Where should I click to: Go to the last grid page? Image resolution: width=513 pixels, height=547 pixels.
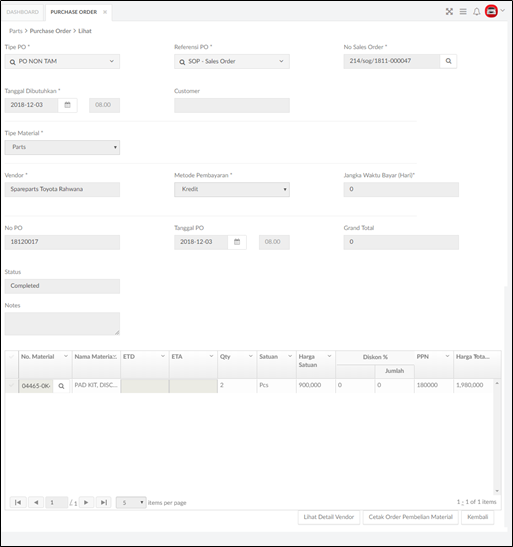[104, 502]
